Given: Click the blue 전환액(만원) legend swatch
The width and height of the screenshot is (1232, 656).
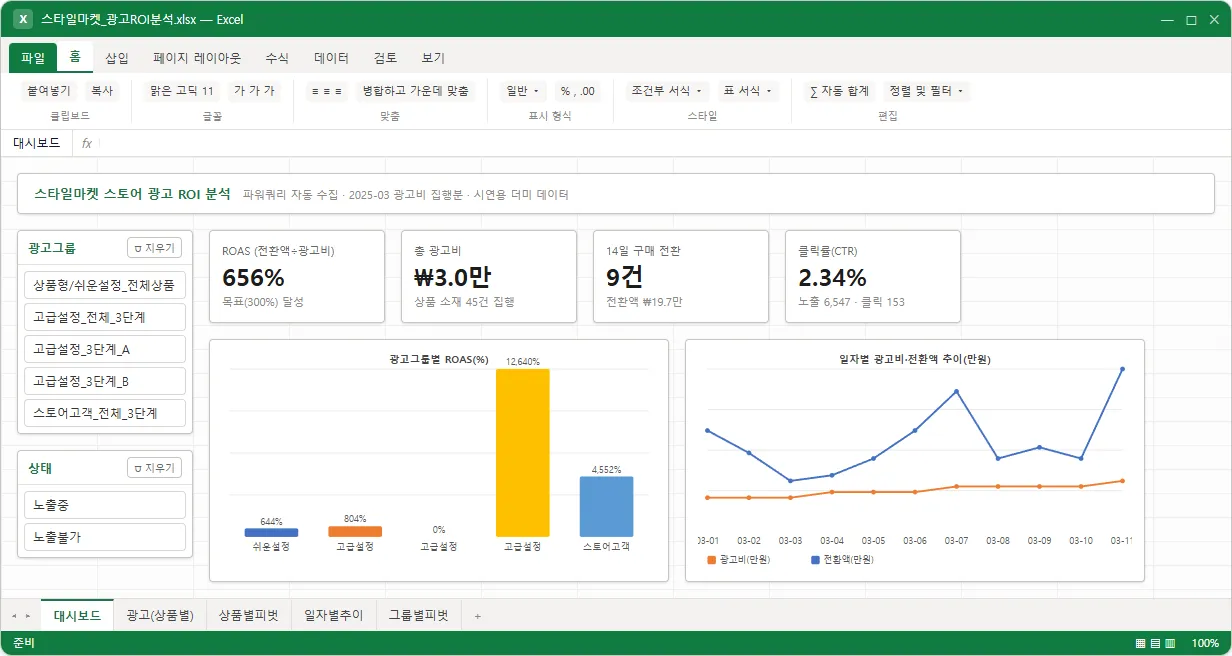Looking at the screenshot, I should pos(816,560).
